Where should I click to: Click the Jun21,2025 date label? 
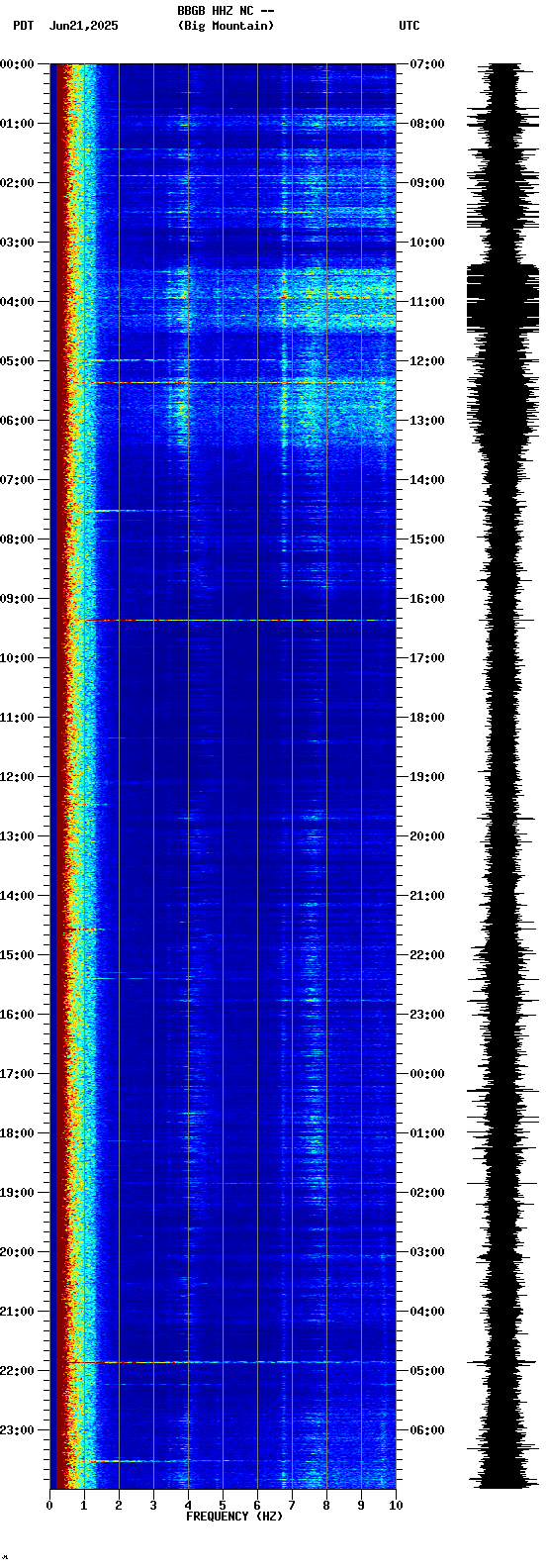(83, 26)
